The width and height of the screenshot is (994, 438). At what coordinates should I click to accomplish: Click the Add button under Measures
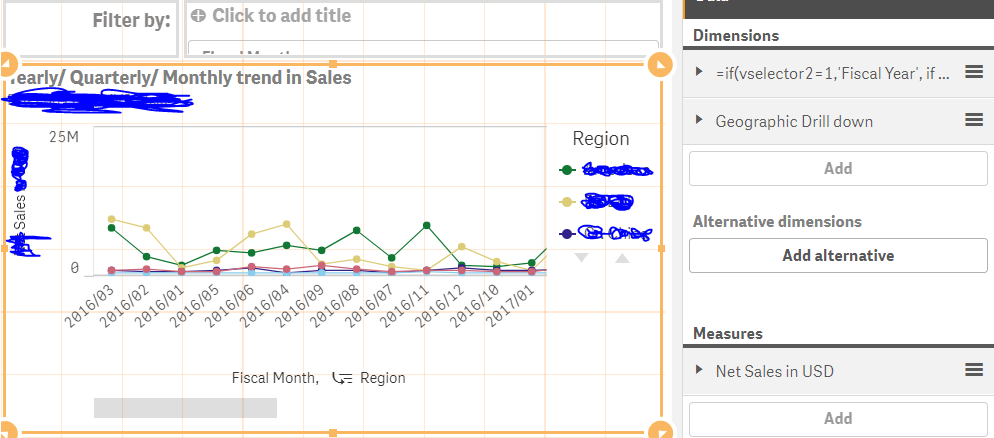(837, 418)
